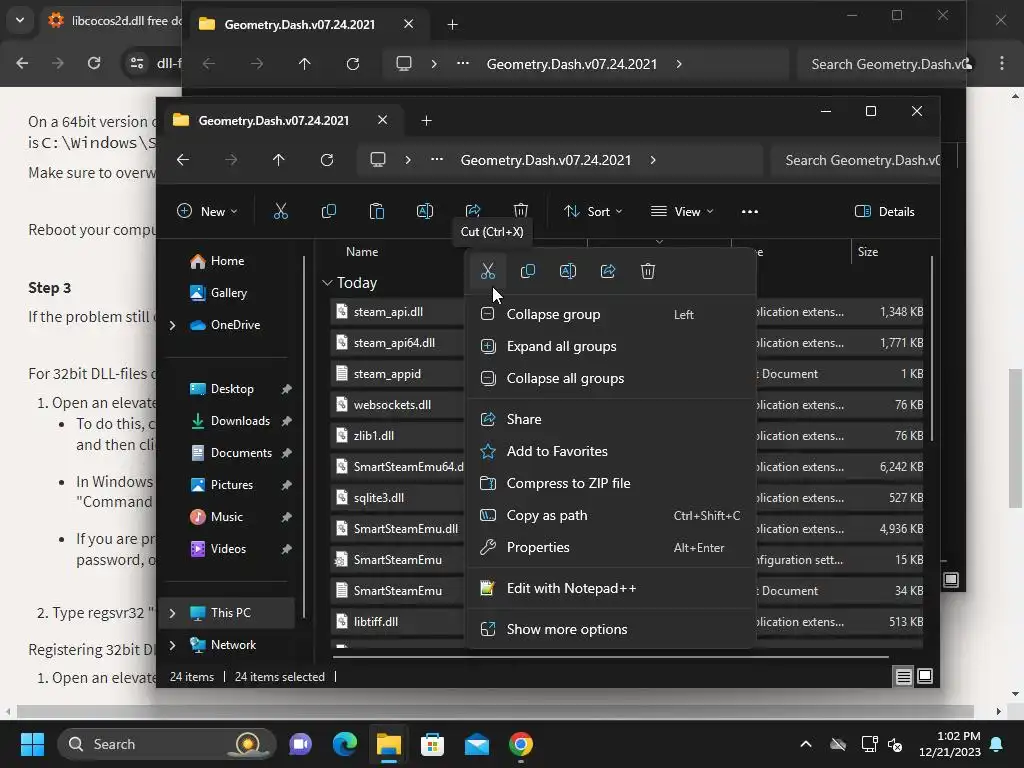Viewport: 1024px width, 768px height.
Task: Open a new tab in the back Explorer window
Action: 453,24
